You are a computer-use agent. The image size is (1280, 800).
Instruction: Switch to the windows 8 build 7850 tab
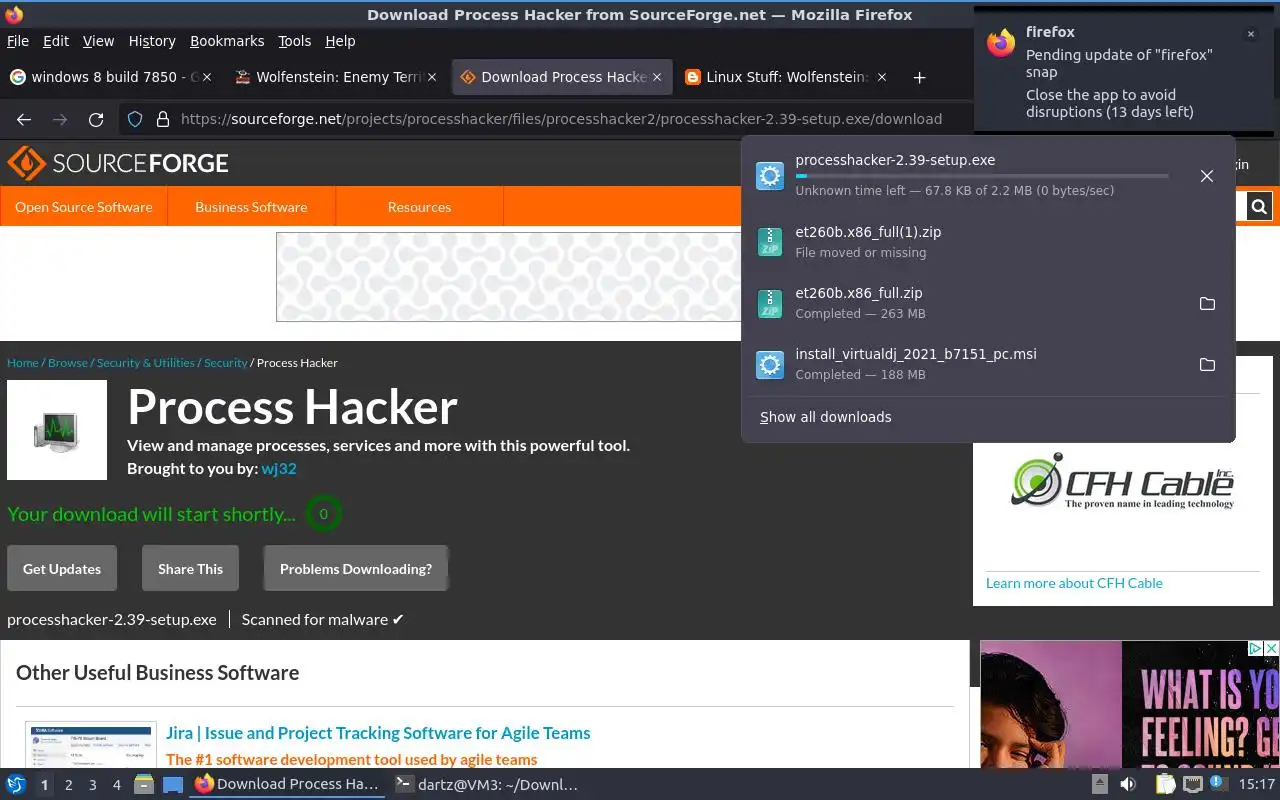point(112,77)
